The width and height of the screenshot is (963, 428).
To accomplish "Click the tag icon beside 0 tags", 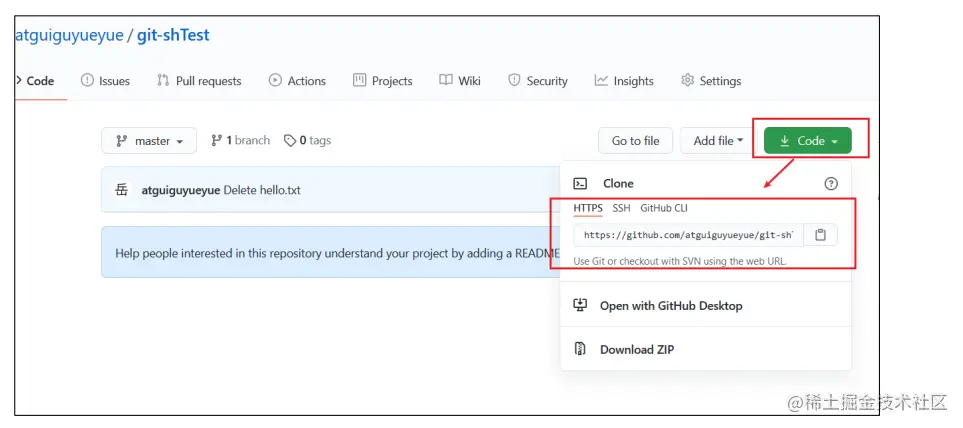I will (290, 141).
